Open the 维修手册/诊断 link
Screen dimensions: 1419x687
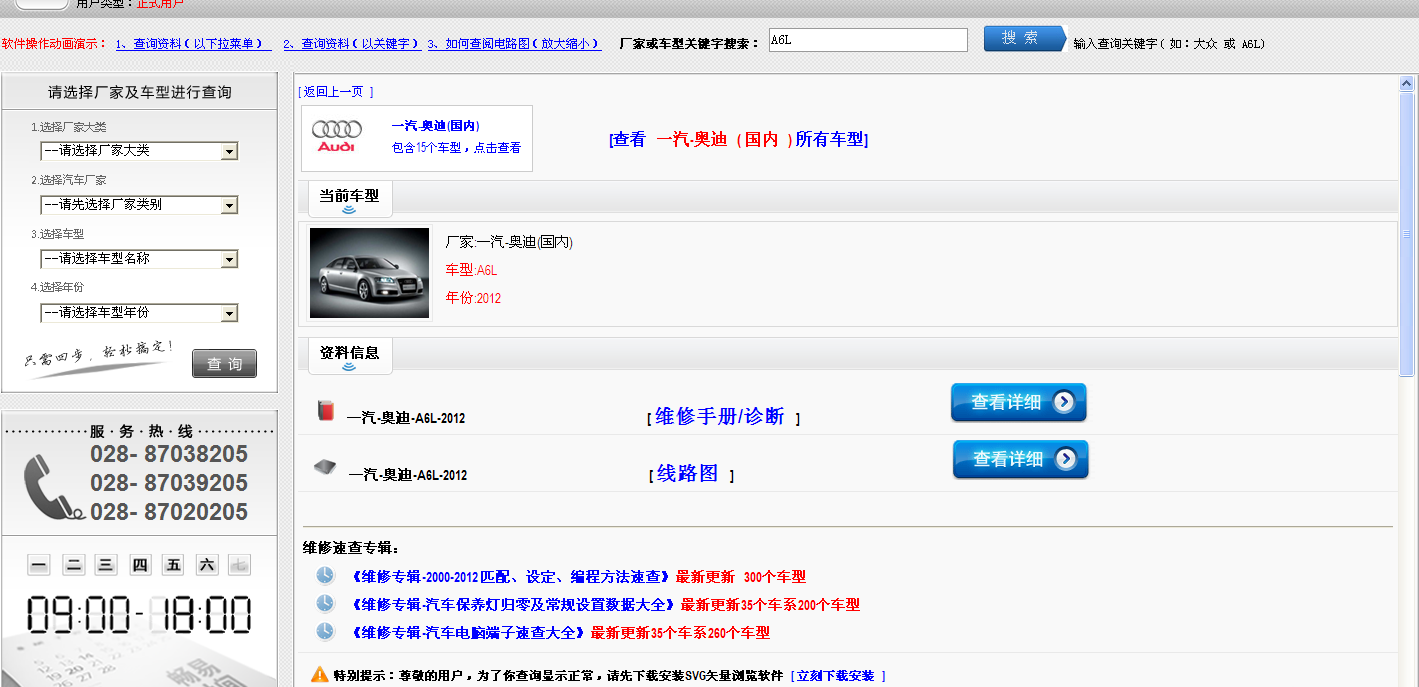click(720, 417)
